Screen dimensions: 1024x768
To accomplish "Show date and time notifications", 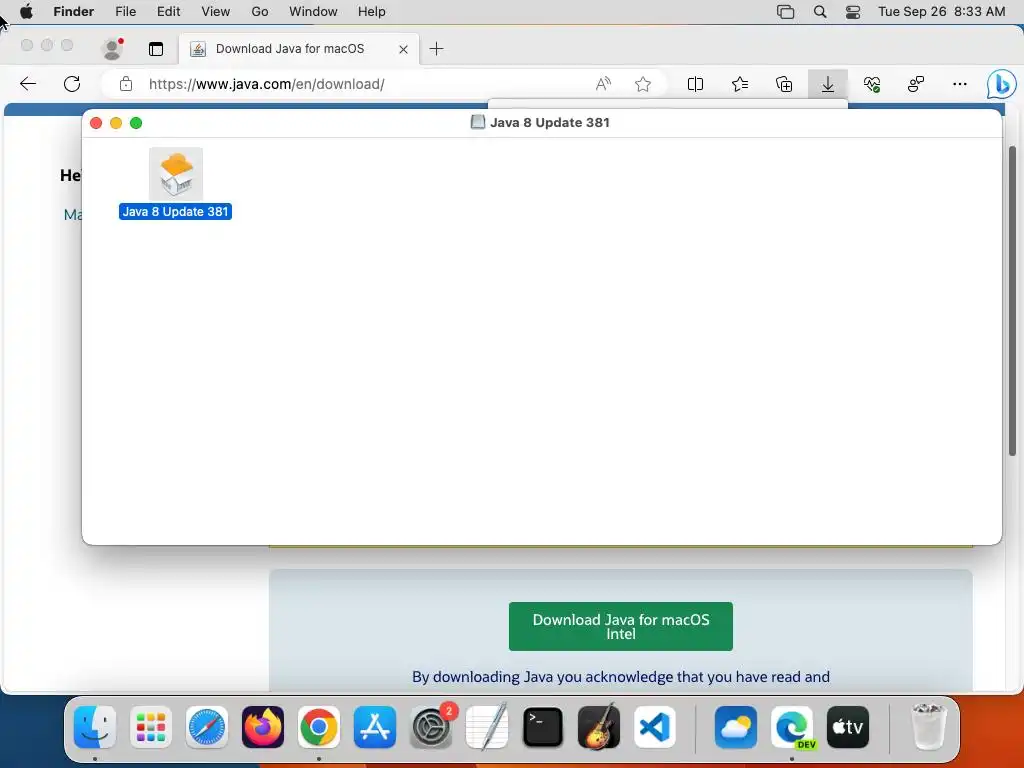I will coord(941,12).
